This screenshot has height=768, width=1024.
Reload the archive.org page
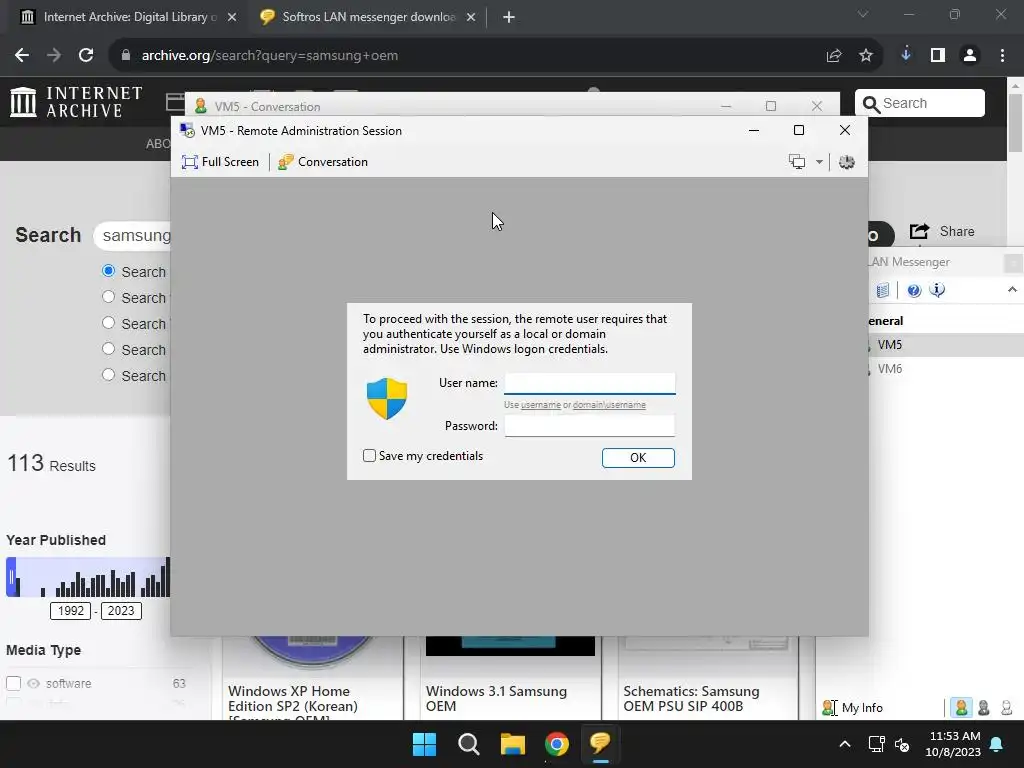click(x=86, y=56)
